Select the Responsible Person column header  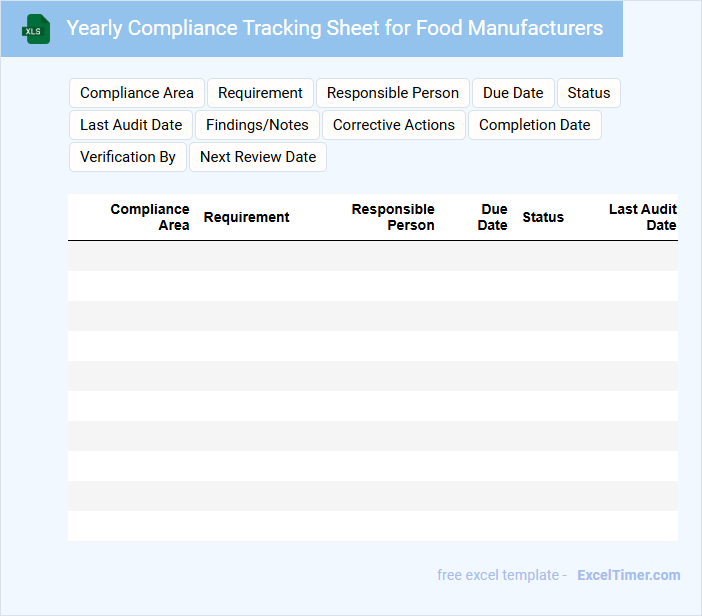[393, 217]
